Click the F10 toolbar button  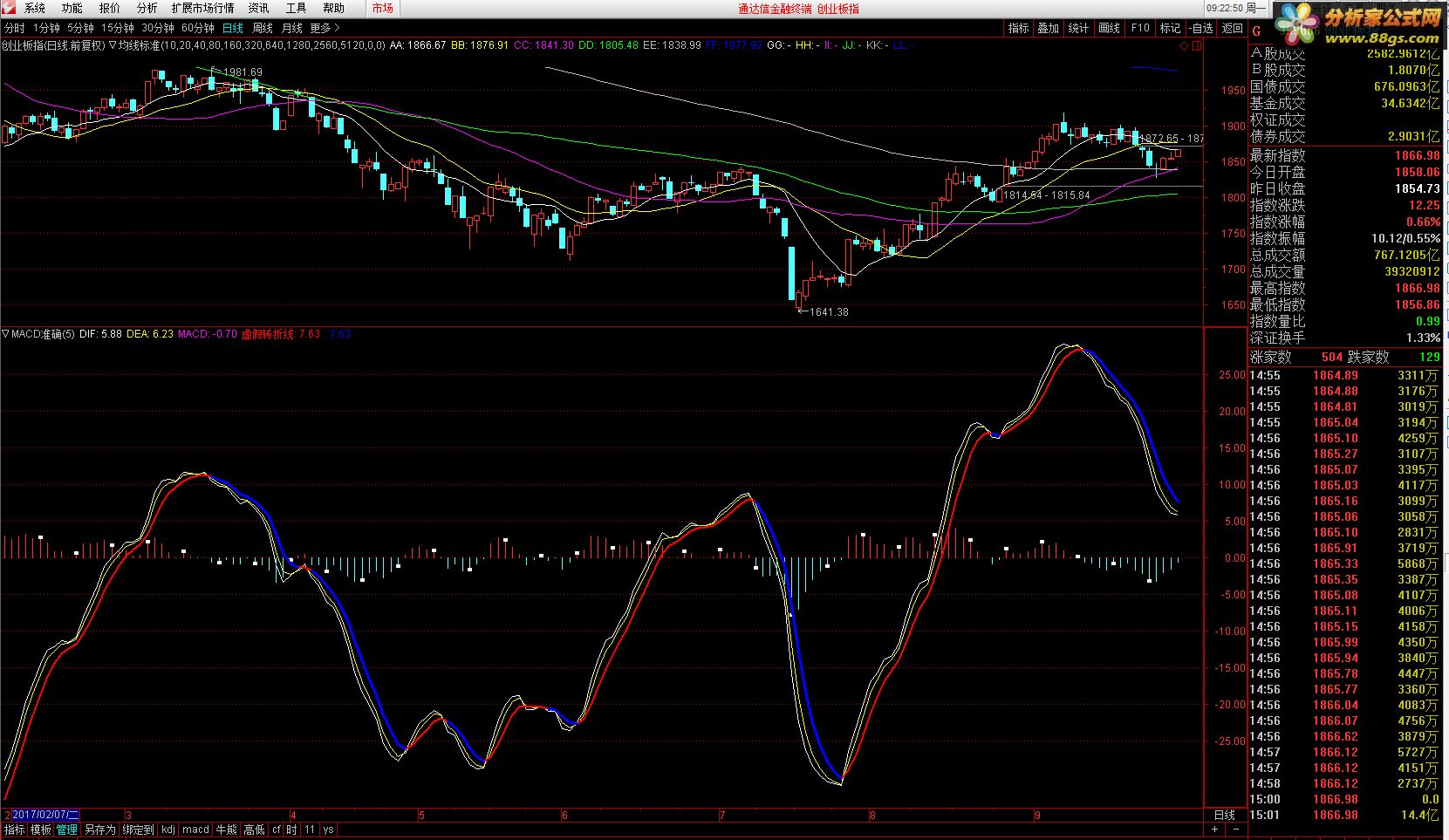(x=1140, y=28)
